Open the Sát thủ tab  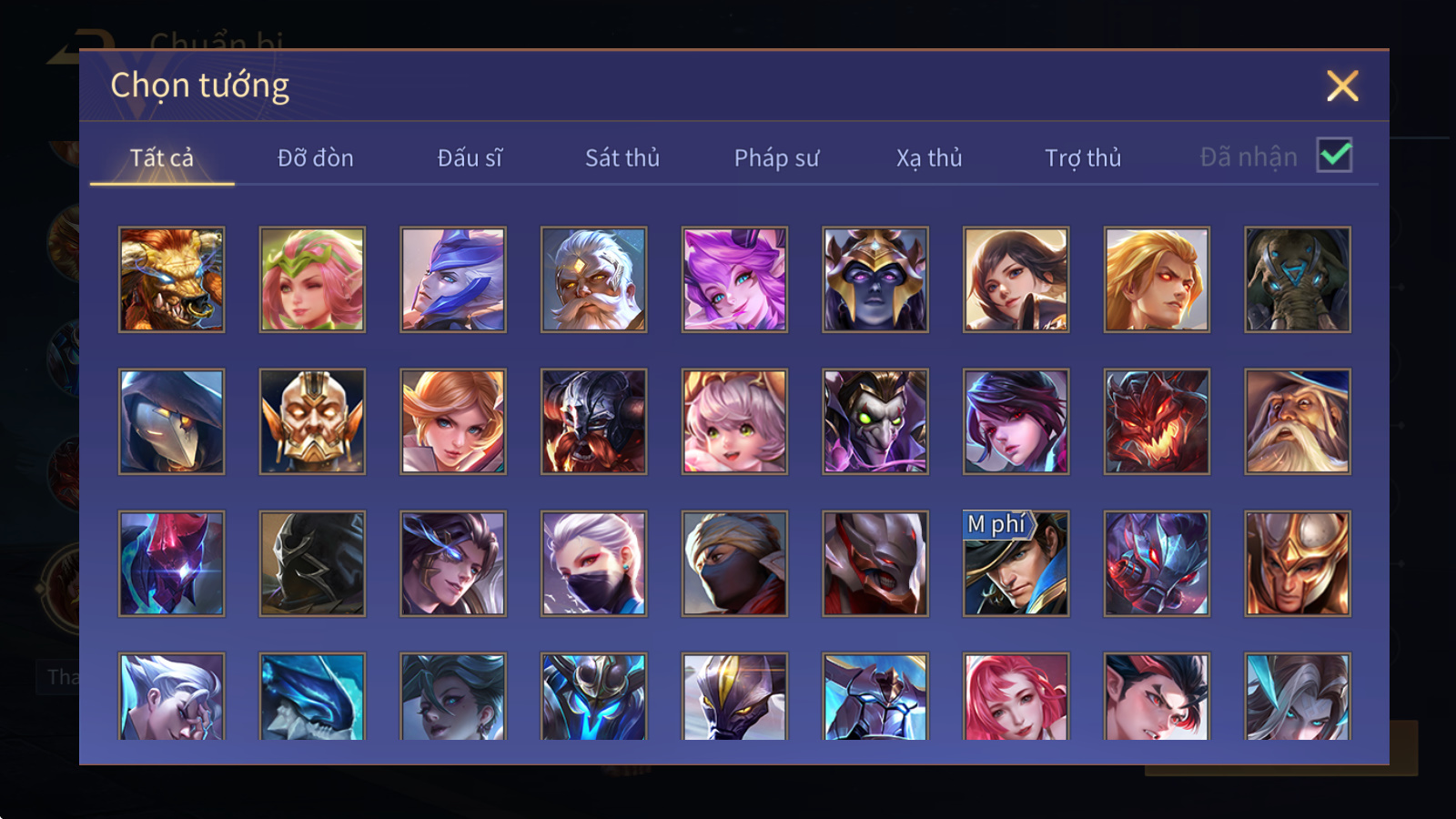click(622, 158)
